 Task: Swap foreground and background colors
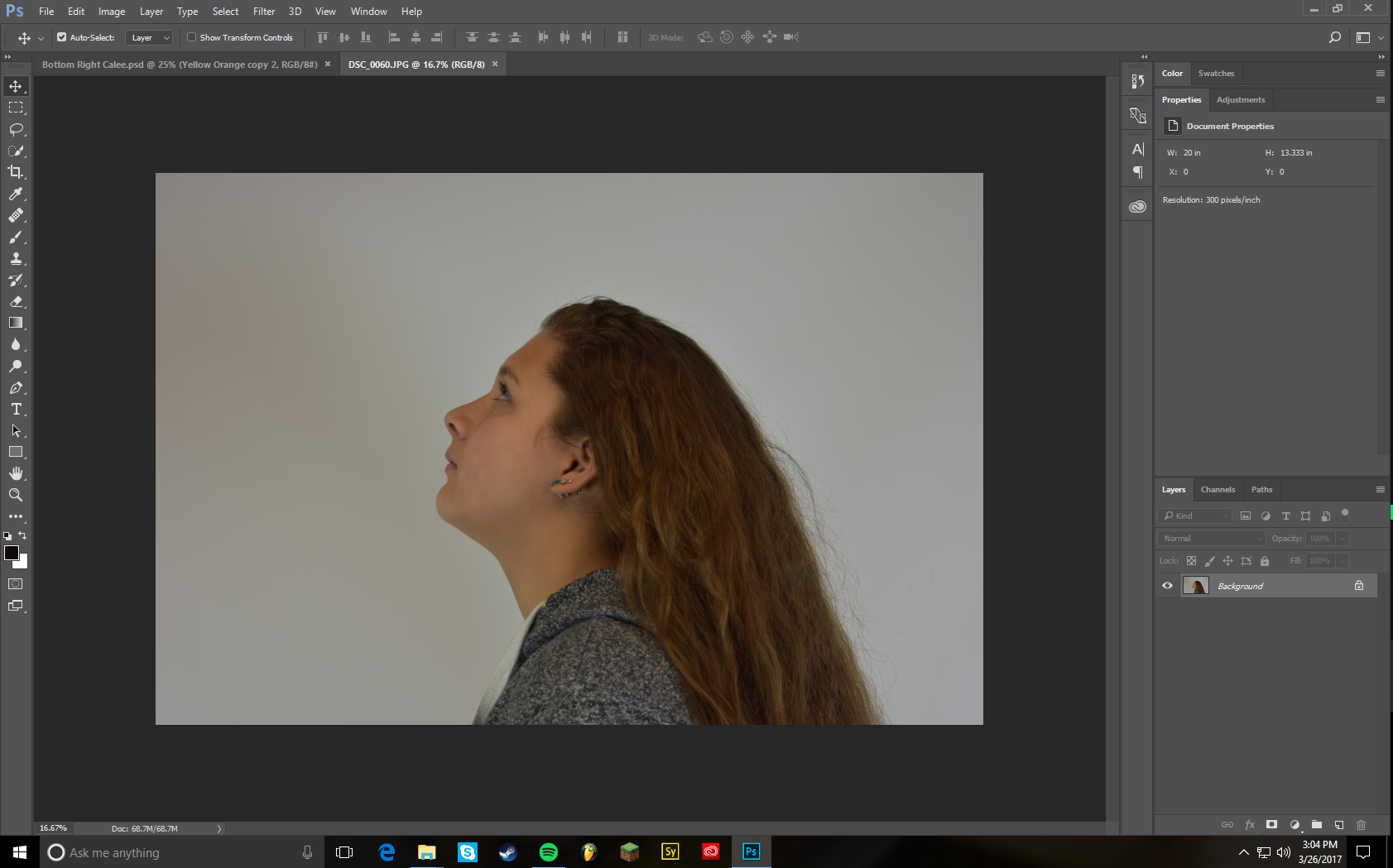[22, 535]
